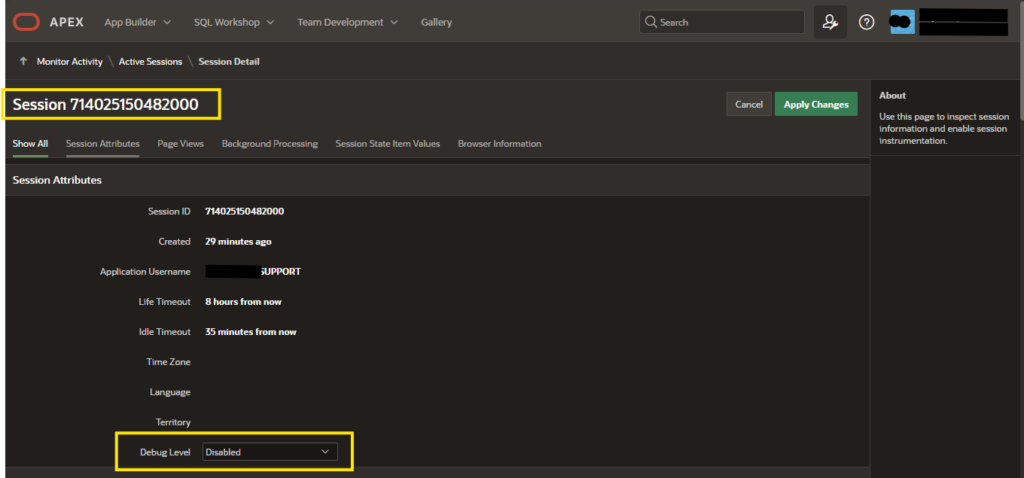Image resolution: width=1024 pixels, height=478 pixels.
Task: Switch to the Background Processing tab
Action: point(270,144)
